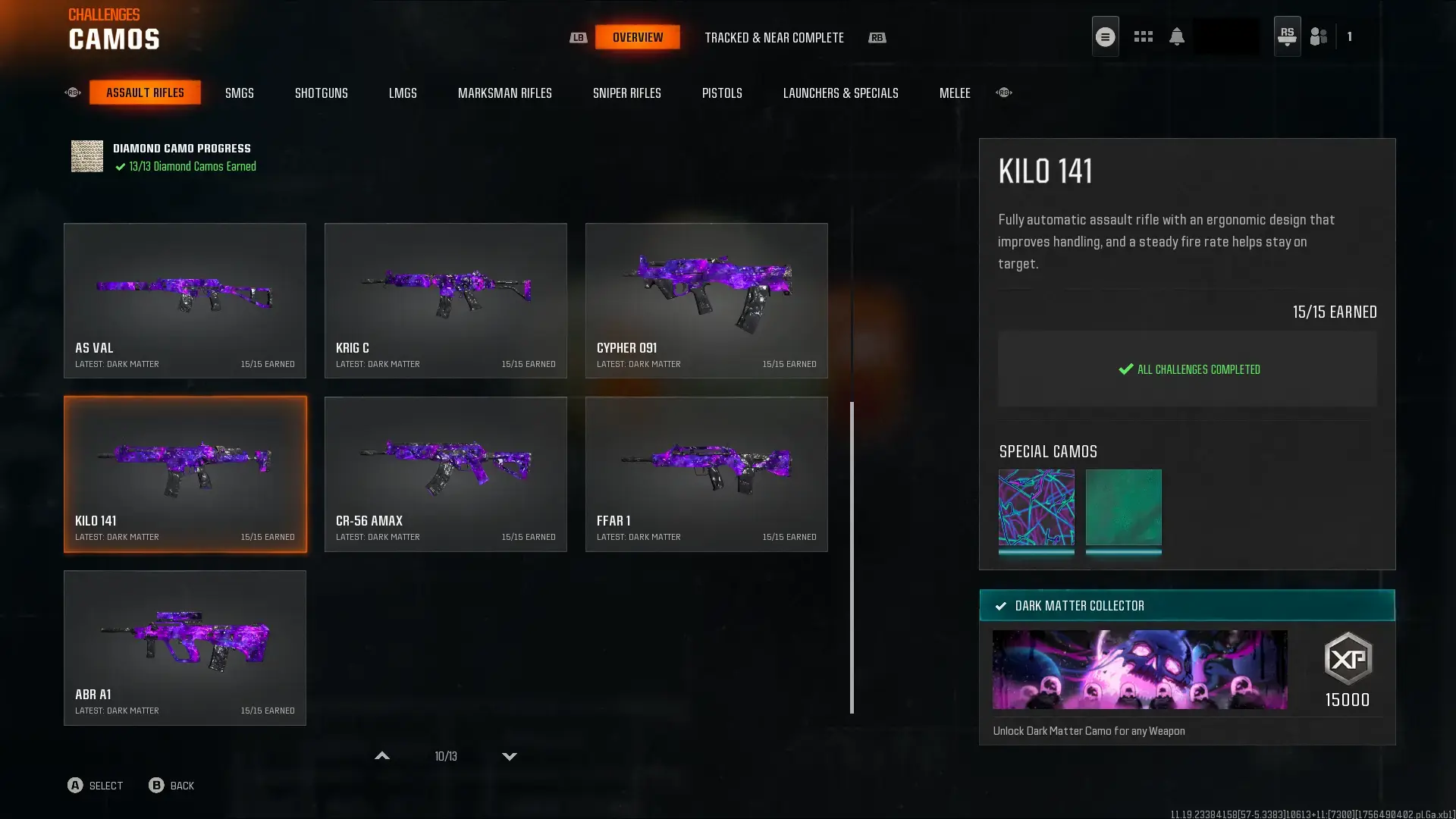This screenshot has height=819, width=1456.
Task: Click the up chevron to previous row
Action: (x=382, y=756)
